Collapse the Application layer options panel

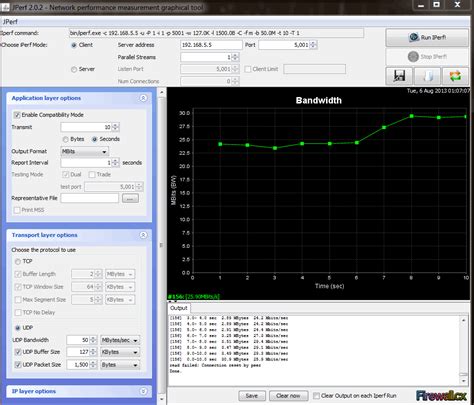143,98
